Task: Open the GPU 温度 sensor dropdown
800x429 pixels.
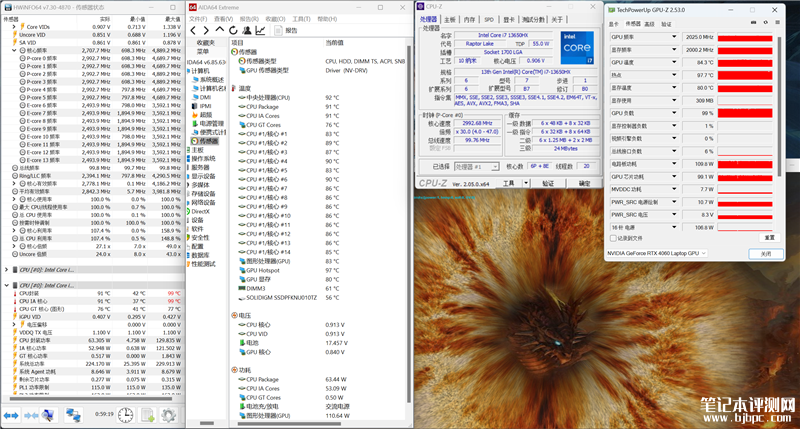Action: point(674,62)
